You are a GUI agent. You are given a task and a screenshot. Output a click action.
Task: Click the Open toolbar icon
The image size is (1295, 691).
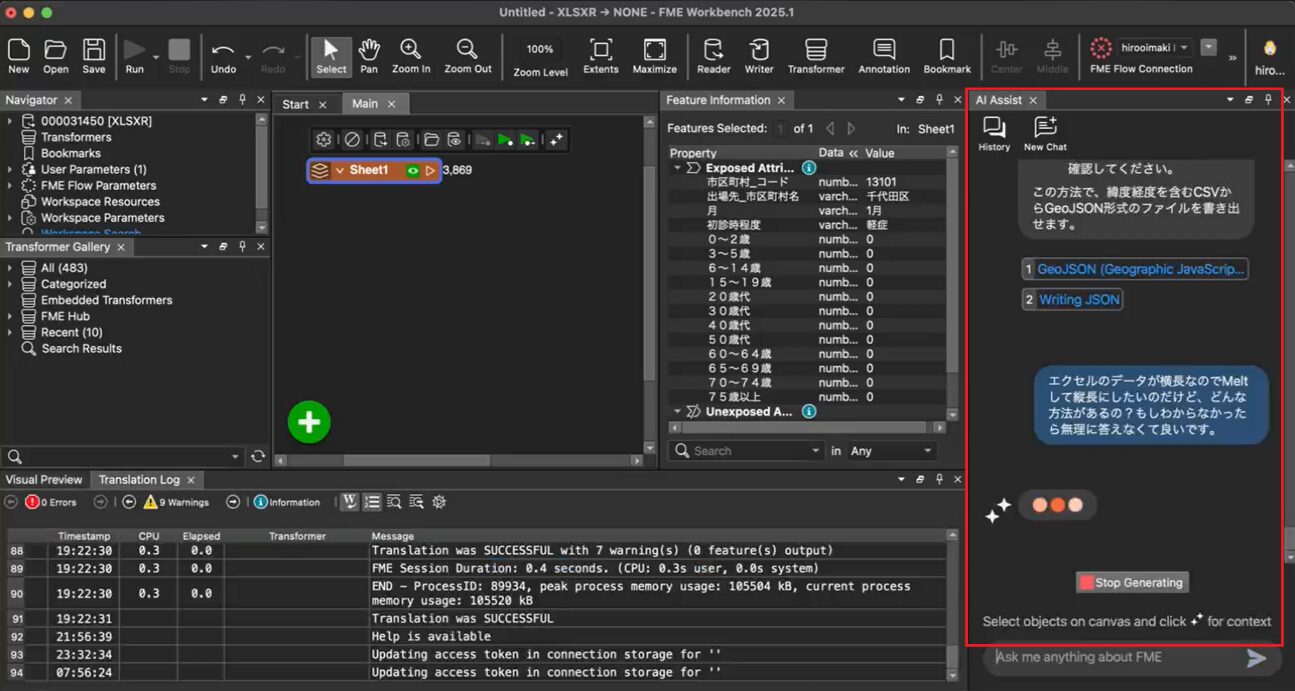click(x=56, y=56)
